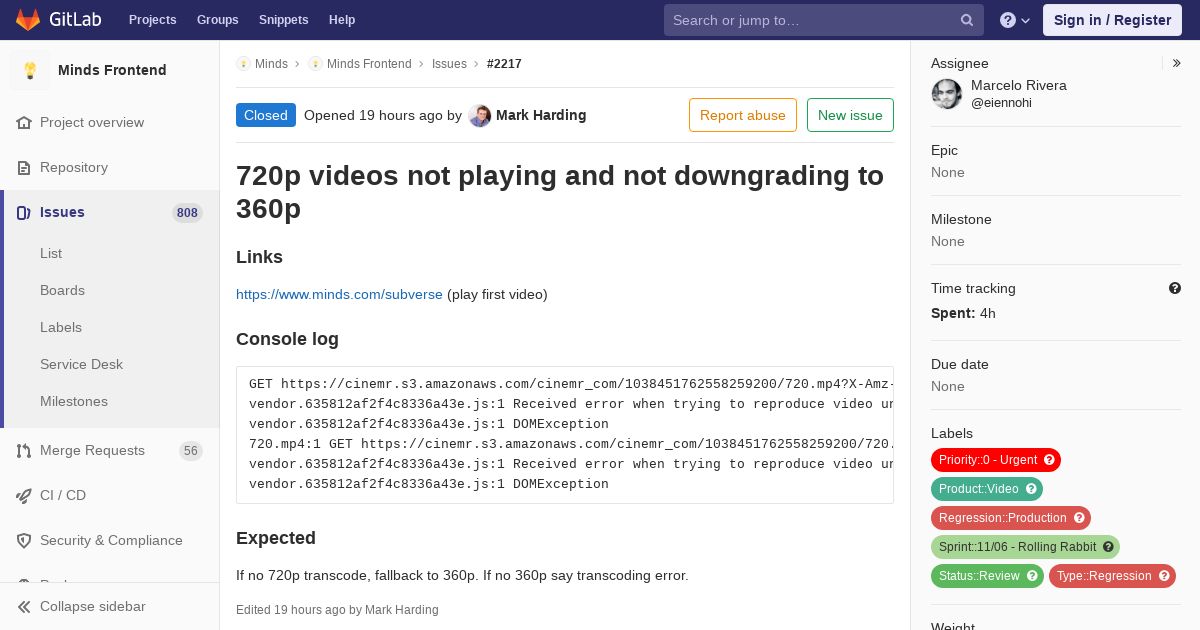This screenshot has width=1200, height=630.
Task: Collapse right sidebar with double-chevron icon
Action: (1176, 63)
